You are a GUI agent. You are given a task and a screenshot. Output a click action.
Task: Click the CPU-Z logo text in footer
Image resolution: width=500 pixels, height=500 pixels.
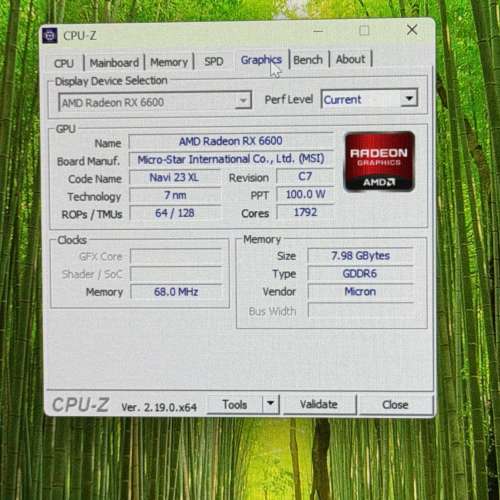click(80, 405)
